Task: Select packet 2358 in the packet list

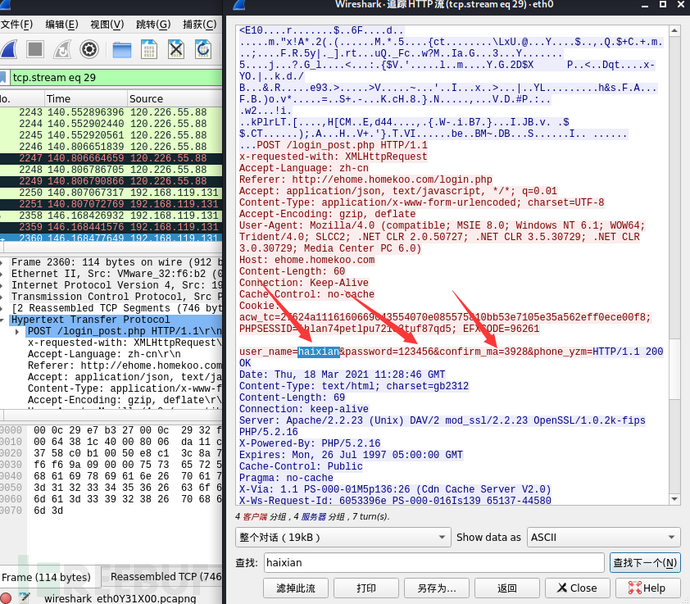Action: coord(111,215)
